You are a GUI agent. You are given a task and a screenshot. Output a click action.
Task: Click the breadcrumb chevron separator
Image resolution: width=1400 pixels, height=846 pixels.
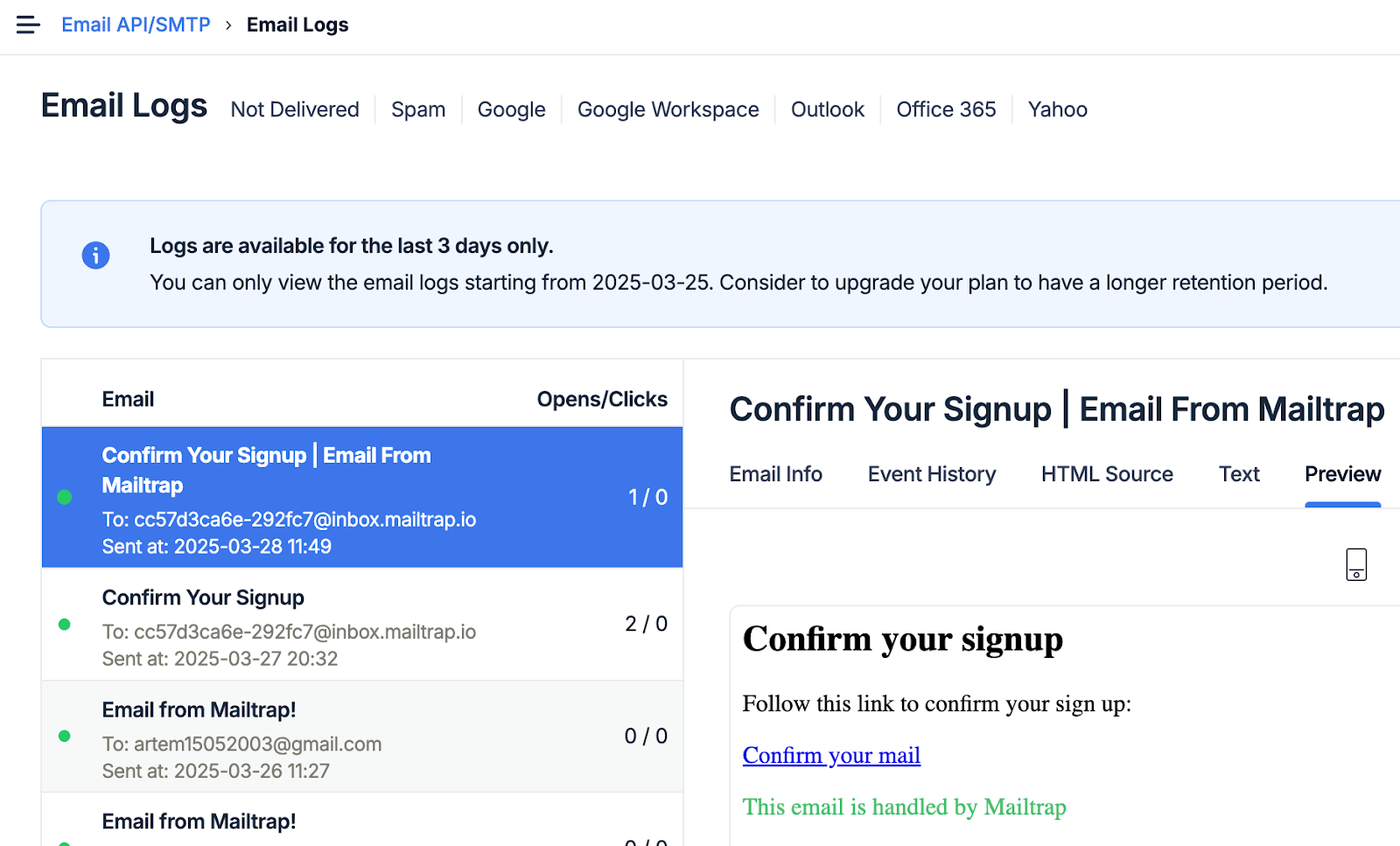point(228,25)
